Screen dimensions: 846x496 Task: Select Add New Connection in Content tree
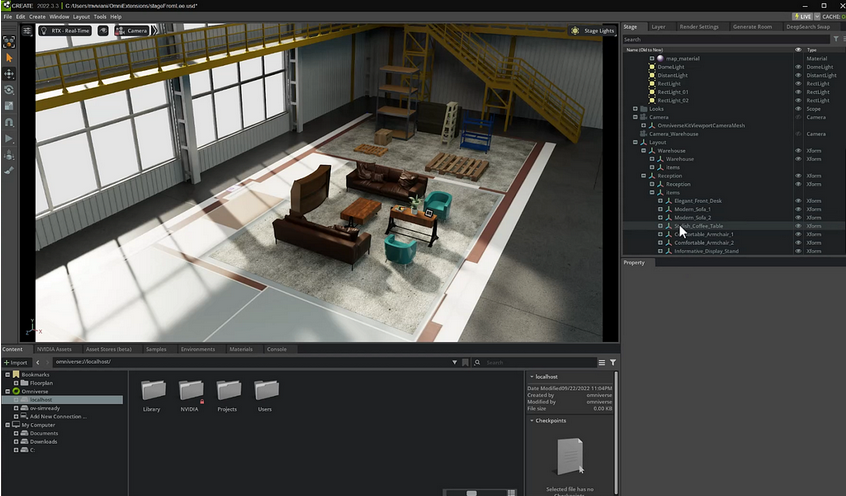pos(56,417)
